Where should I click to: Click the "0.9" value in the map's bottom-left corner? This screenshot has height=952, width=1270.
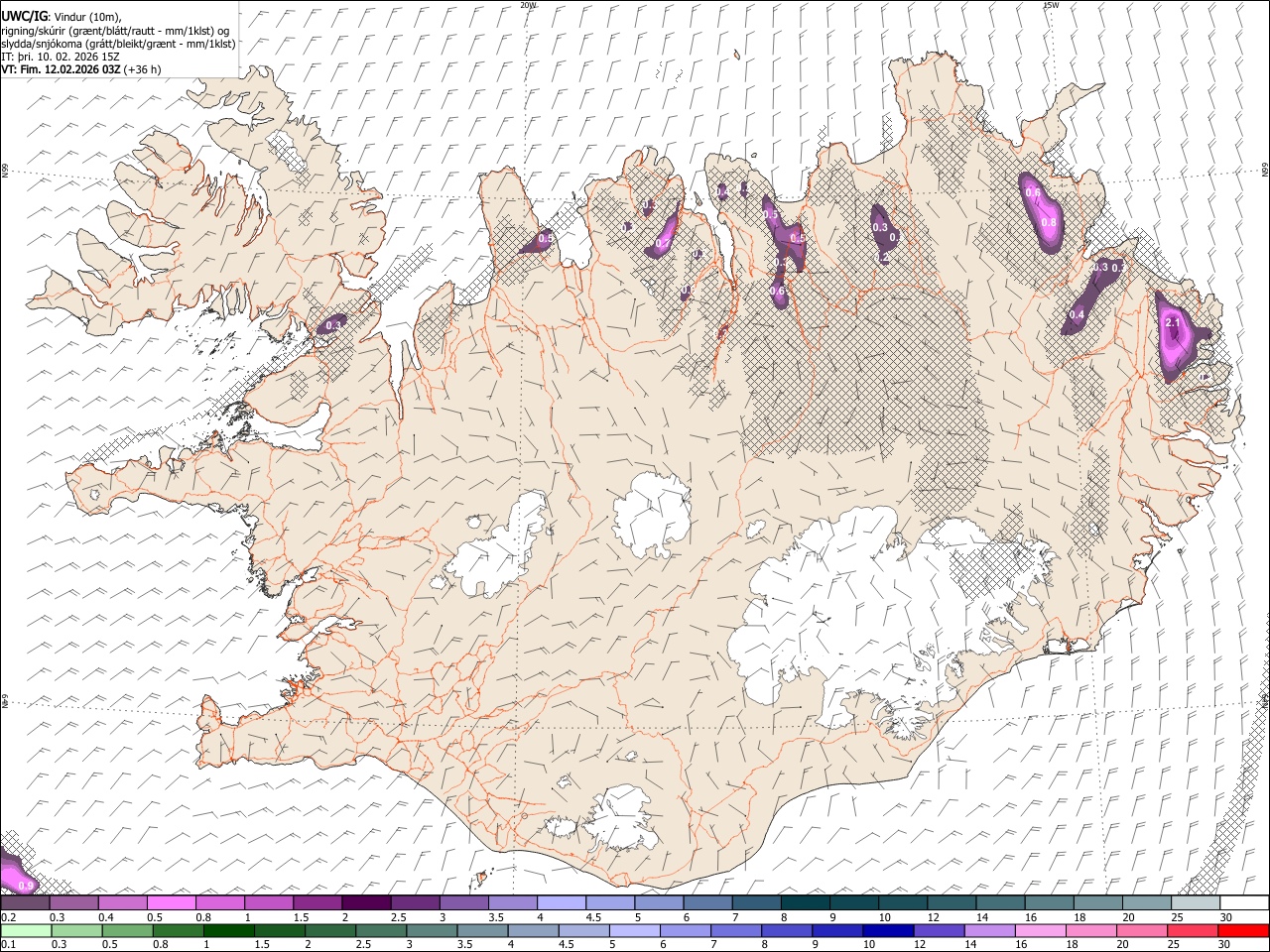pyautogui.click(x=27, y=885)
